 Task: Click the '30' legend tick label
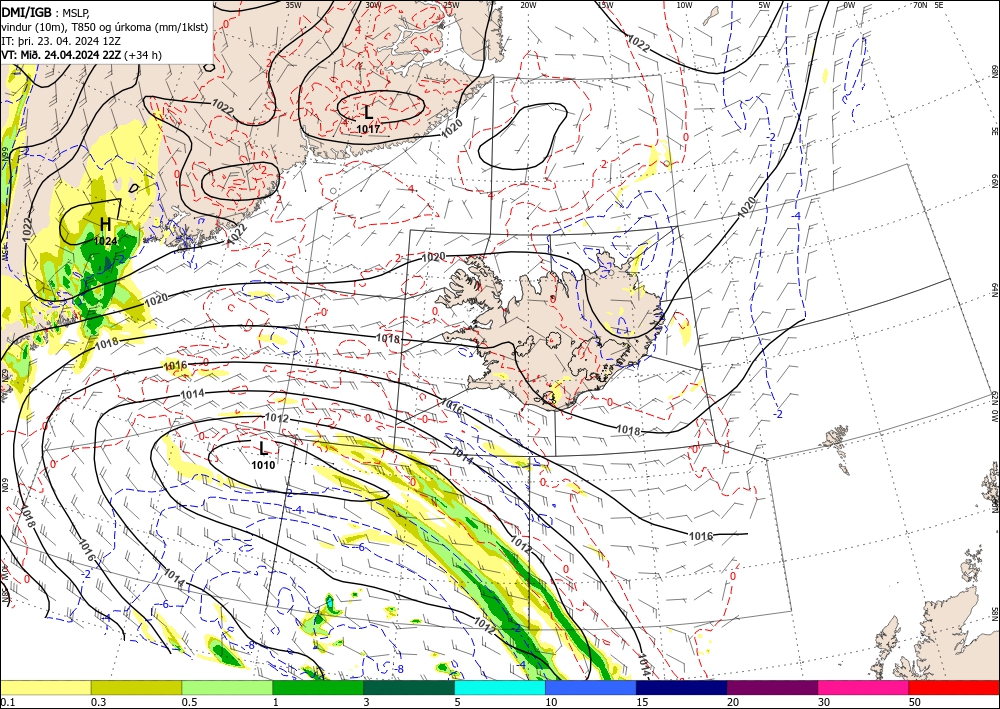click(824, 702)
